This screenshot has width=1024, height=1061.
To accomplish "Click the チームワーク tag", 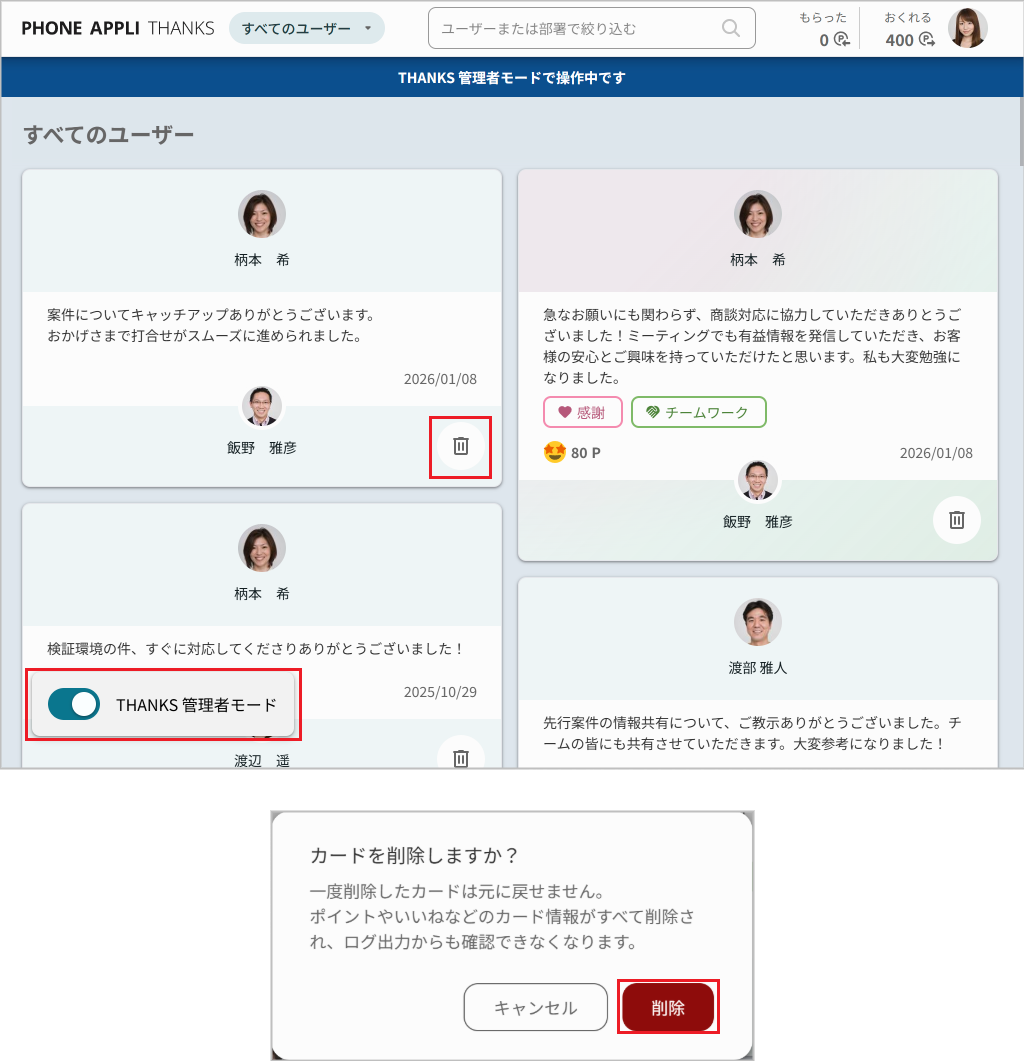I will (698, 412).
